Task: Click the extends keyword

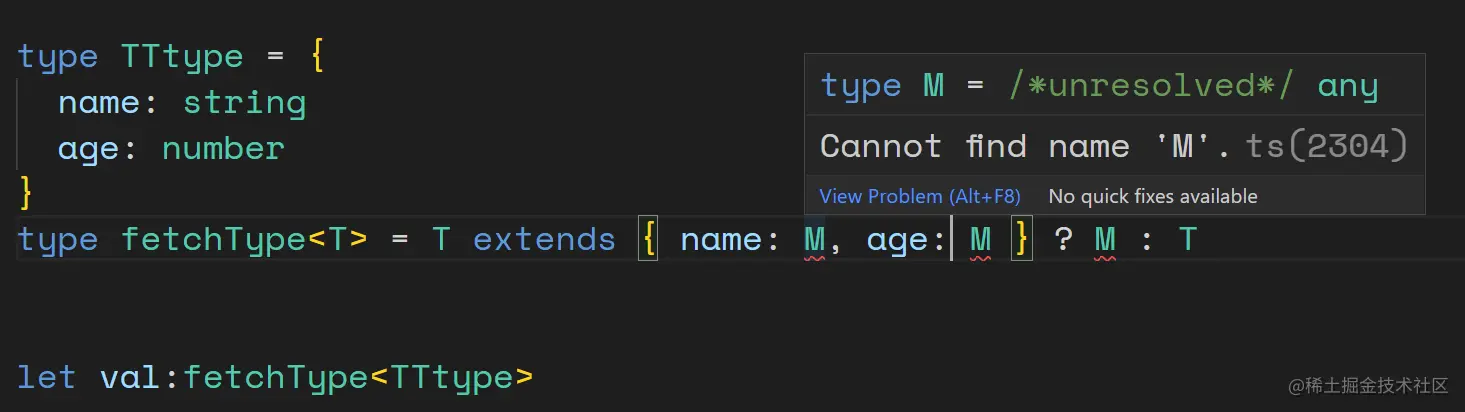Action: pyautogui.click(x=544, y=240)
